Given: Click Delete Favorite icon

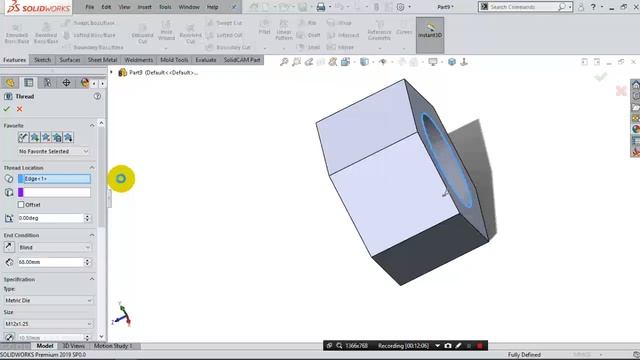Looking at the screenshot, I should click(46, 138).
